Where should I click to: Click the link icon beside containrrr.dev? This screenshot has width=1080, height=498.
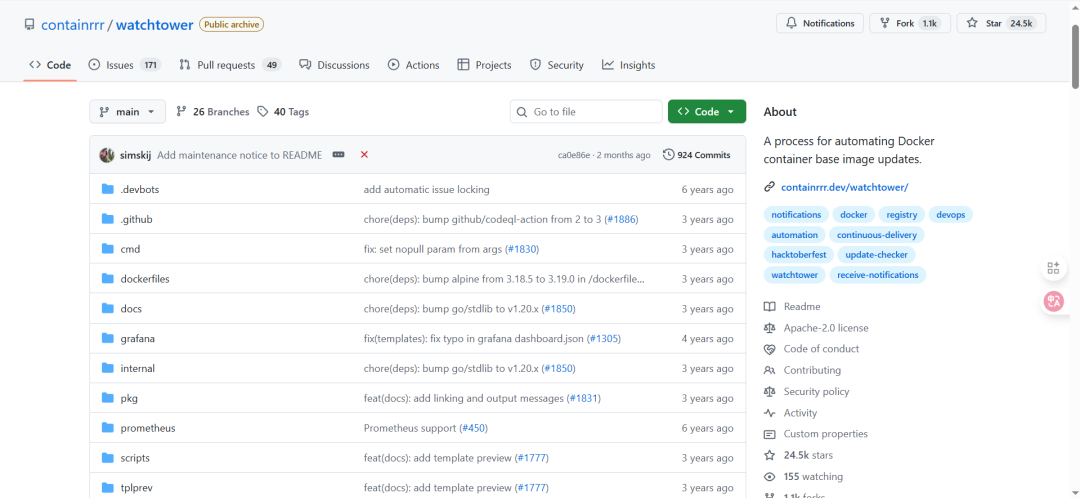click(769, 187)
